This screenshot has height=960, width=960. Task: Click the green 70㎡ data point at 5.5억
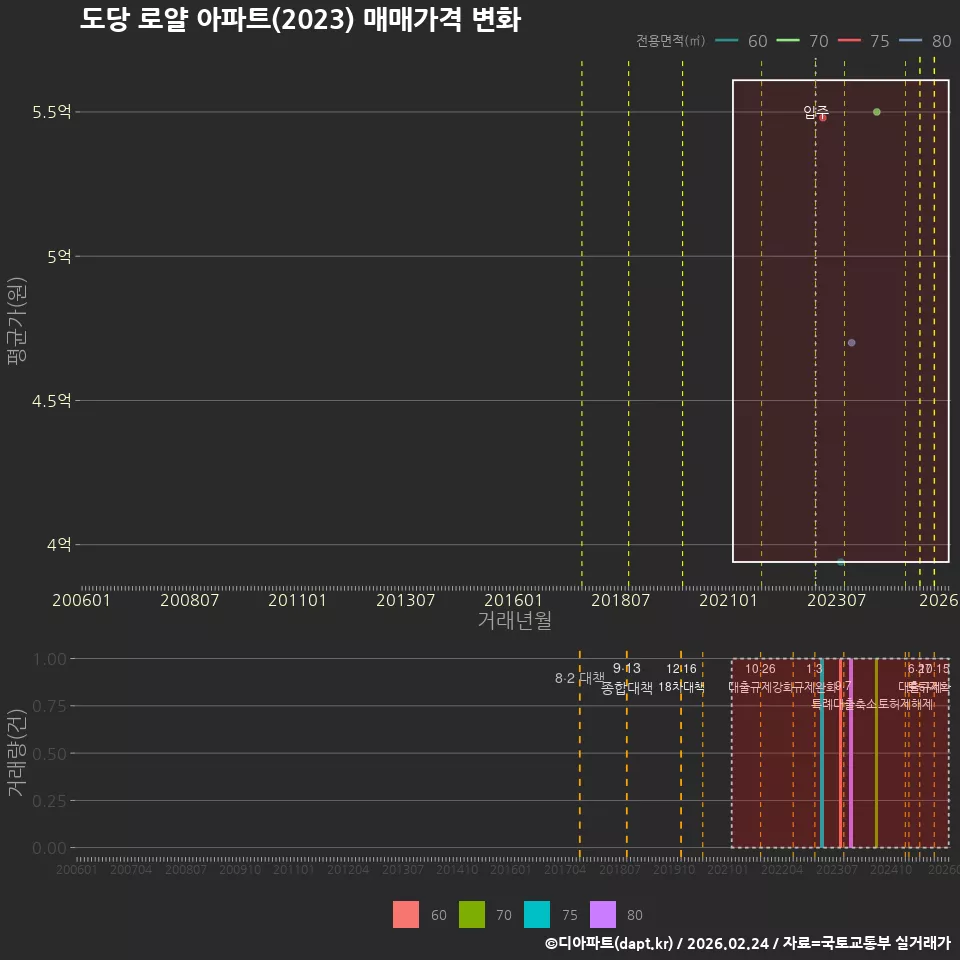coord(877,112)
